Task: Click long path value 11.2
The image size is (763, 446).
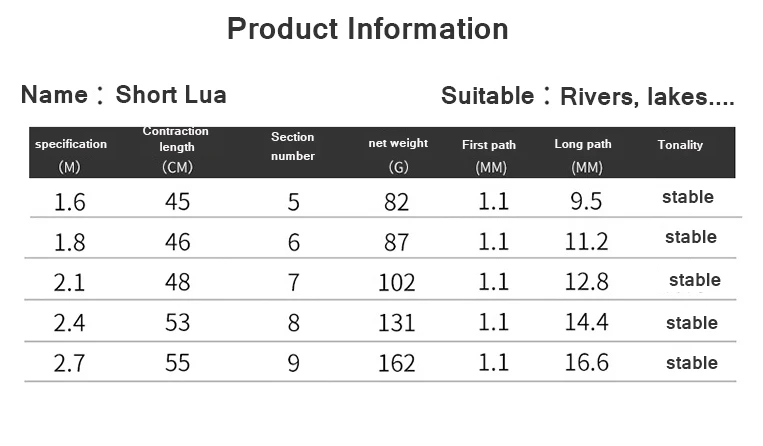Action: (586, 242)
